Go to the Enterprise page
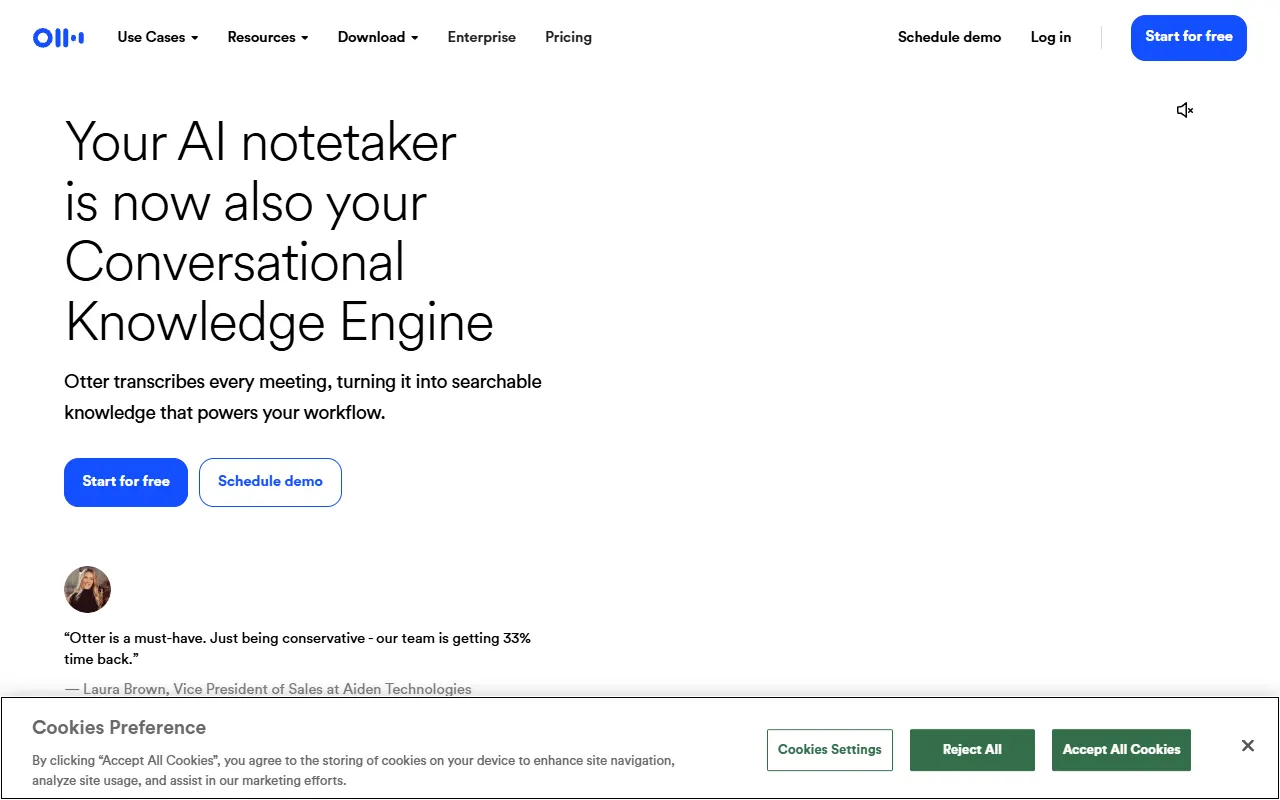 click(x=482, y=37)
